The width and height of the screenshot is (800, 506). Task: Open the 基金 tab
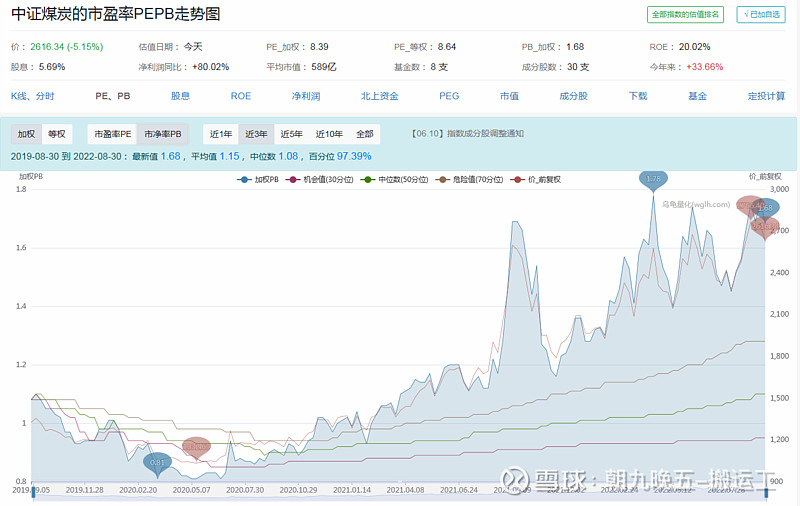697,96
